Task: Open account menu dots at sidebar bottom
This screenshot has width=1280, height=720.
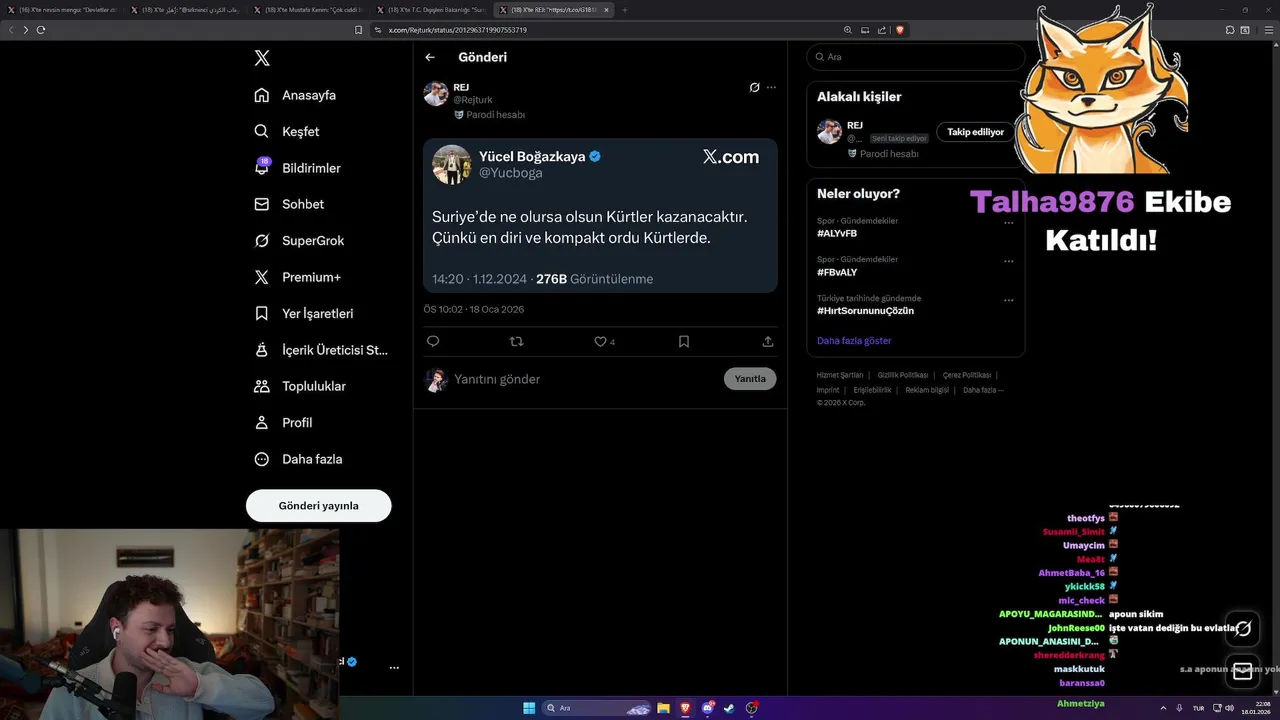Action: tap(394, 667)
